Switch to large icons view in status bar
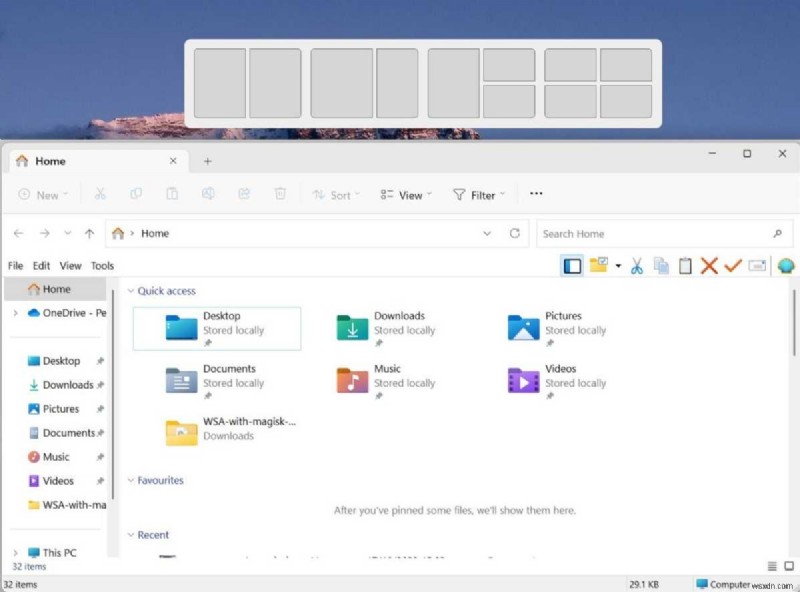Image resolution: width=800 pixels, height=592 pixels. point(788,565)
